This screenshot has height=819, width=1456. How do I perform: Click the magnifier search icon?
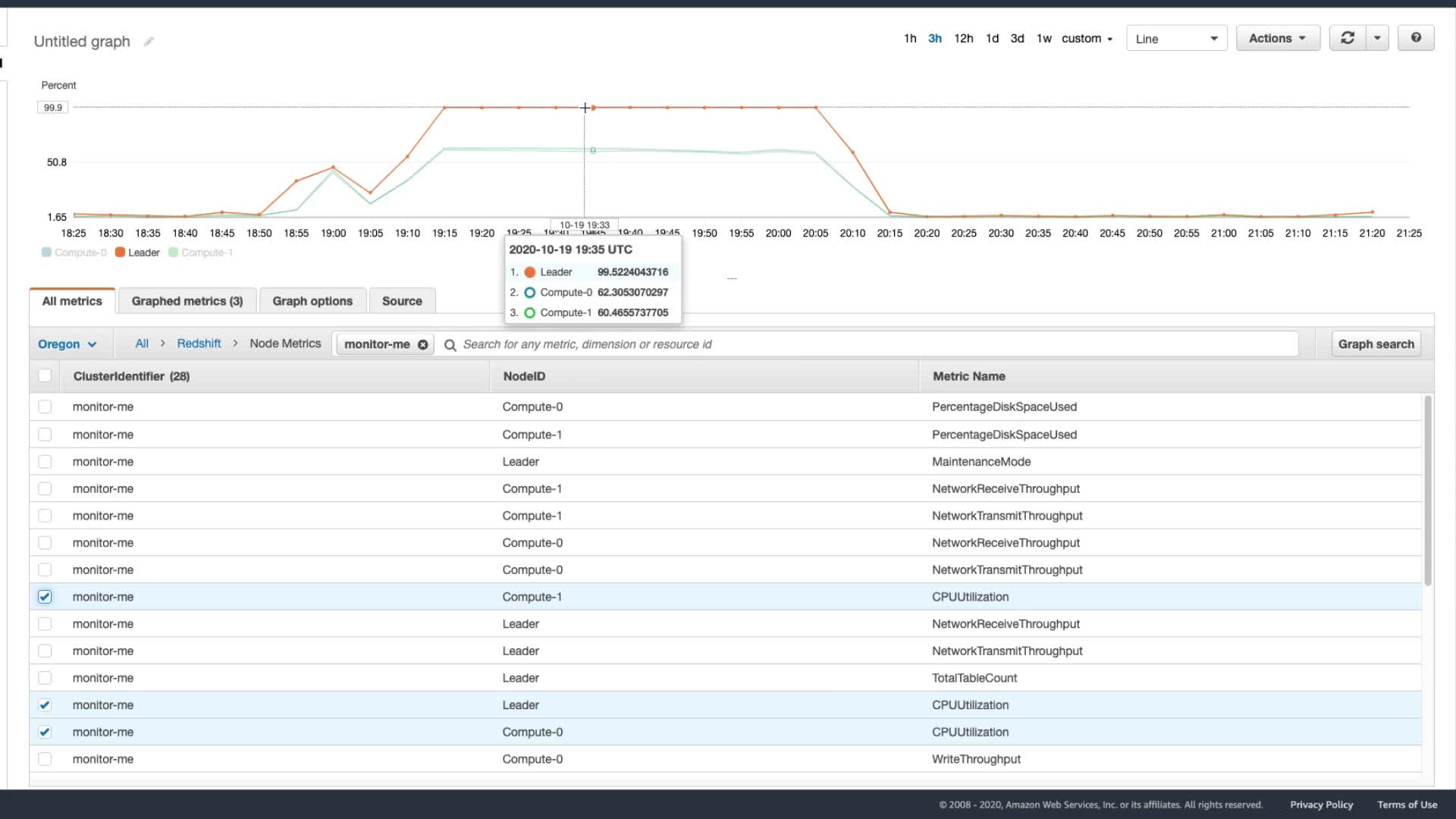point(450,345)
